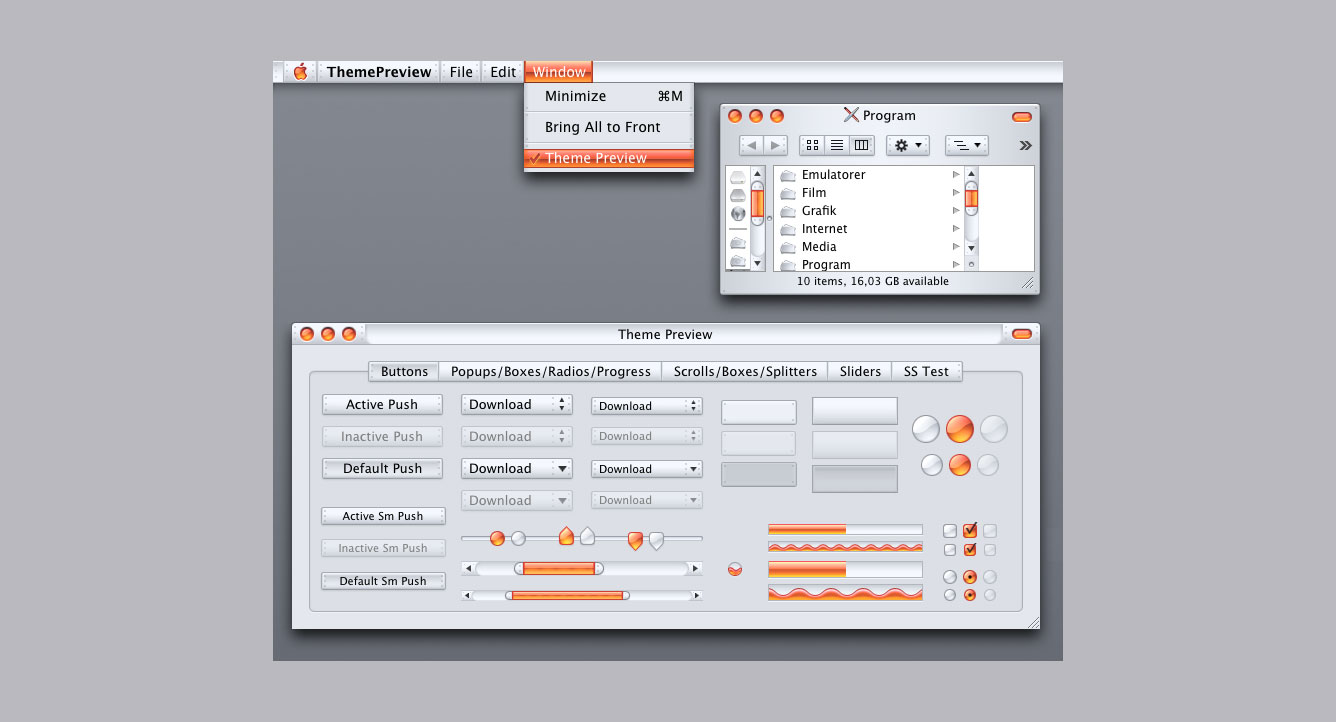The width and height of the screenshot is (1336, 722).
Task: Open the first active Download popup
Action: [516, 404]
